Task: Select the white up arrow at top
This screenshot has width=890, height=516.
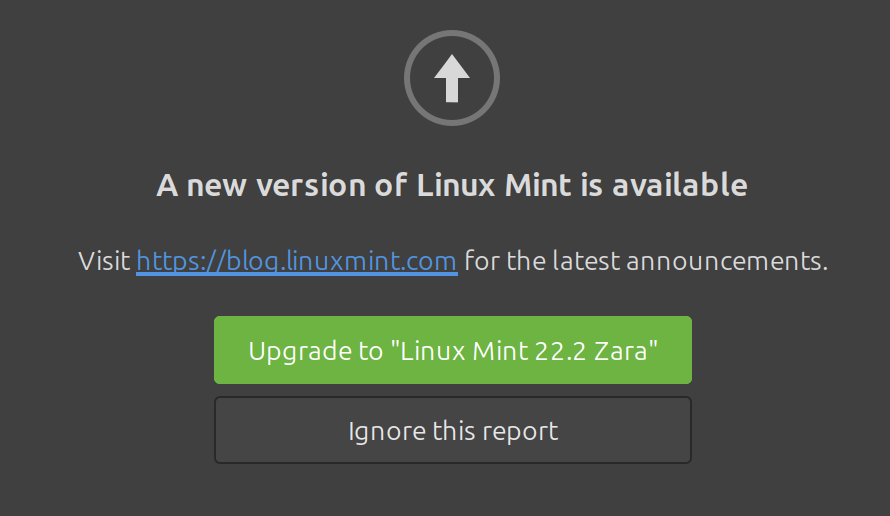Action: click(x=452, y=76)
